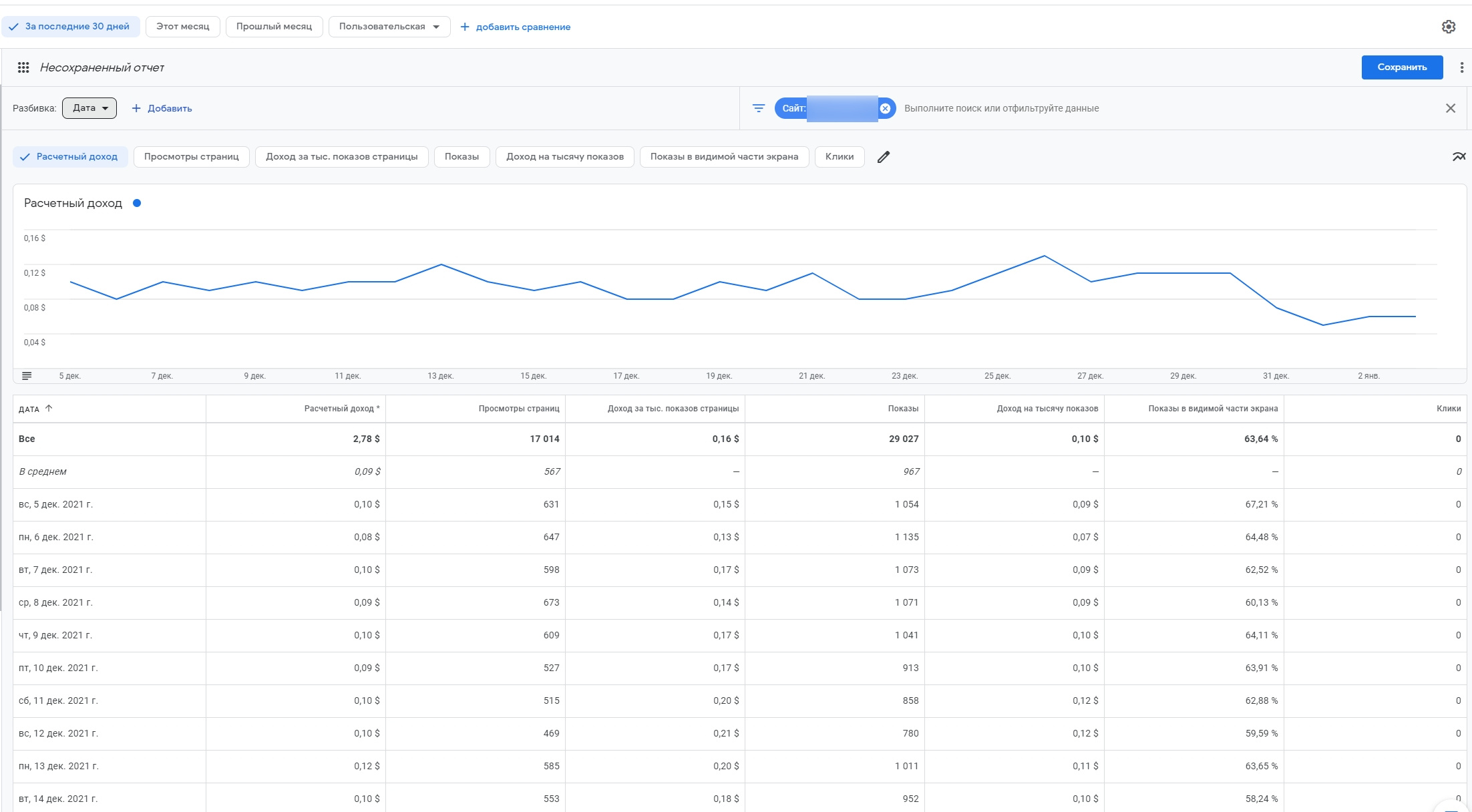
Task: Open the three-dot more options menu
Action: click(x=1461, y=67)
